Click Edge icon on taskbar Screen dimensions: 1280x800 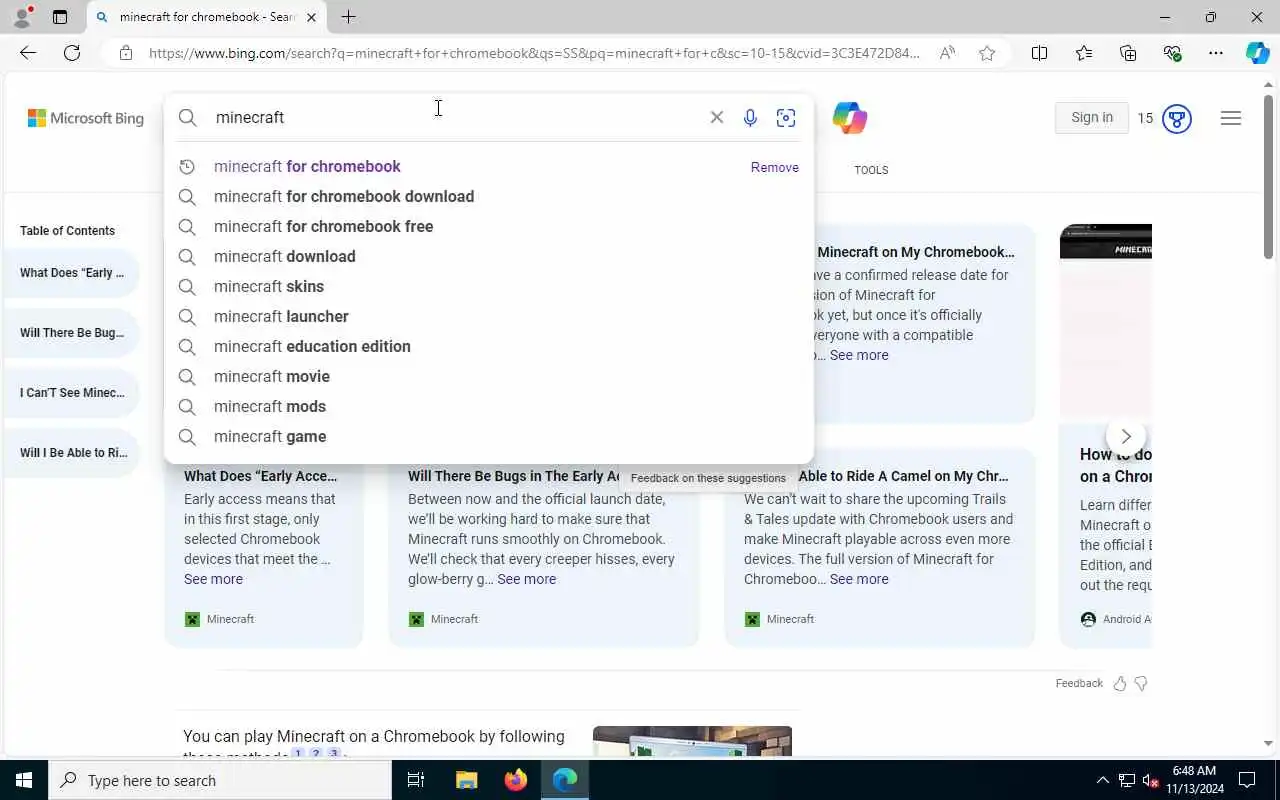click(x=565, y=780)
